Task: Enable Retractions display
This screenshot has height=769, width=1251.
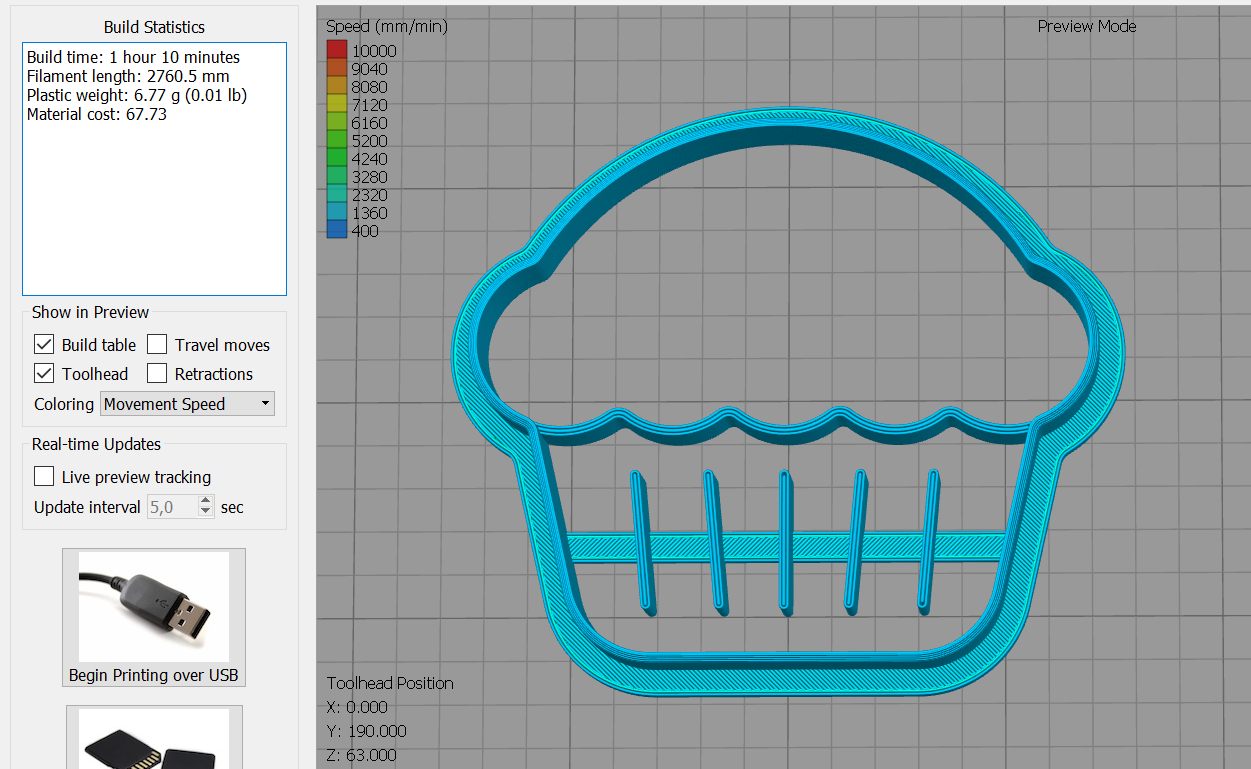Action: pos(157,374)
